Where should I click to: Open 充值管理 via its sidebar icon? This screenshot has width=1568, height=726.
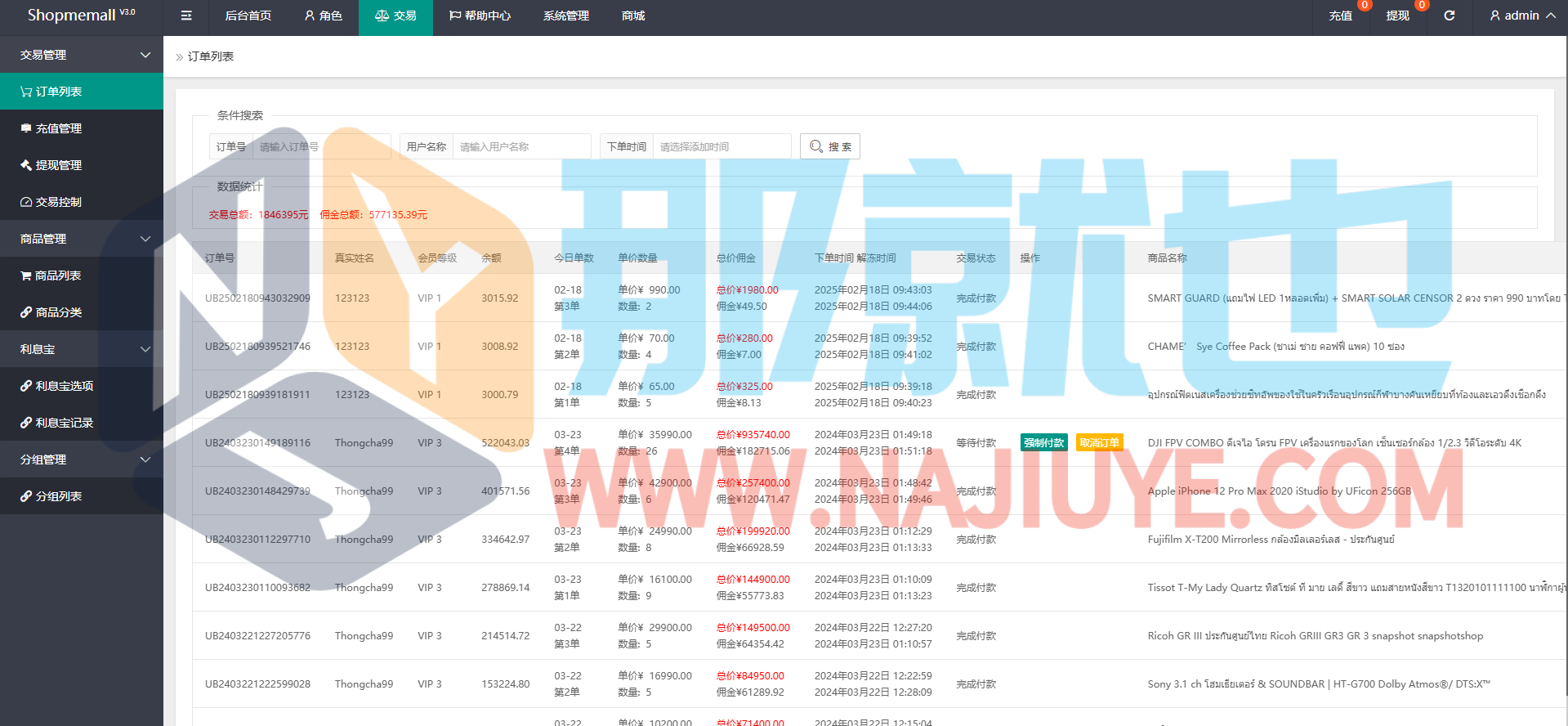point(26,128)
